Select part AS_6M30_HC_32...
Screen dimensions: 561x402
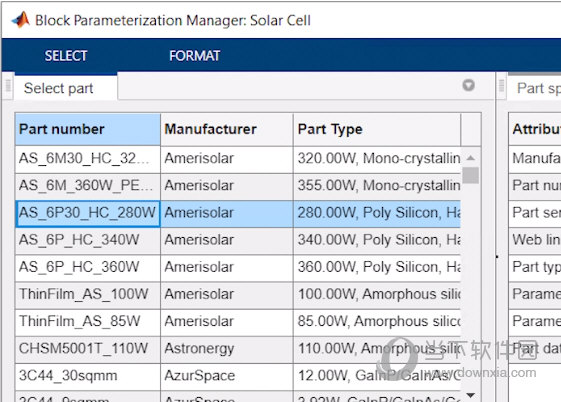[x=88, y=158]
